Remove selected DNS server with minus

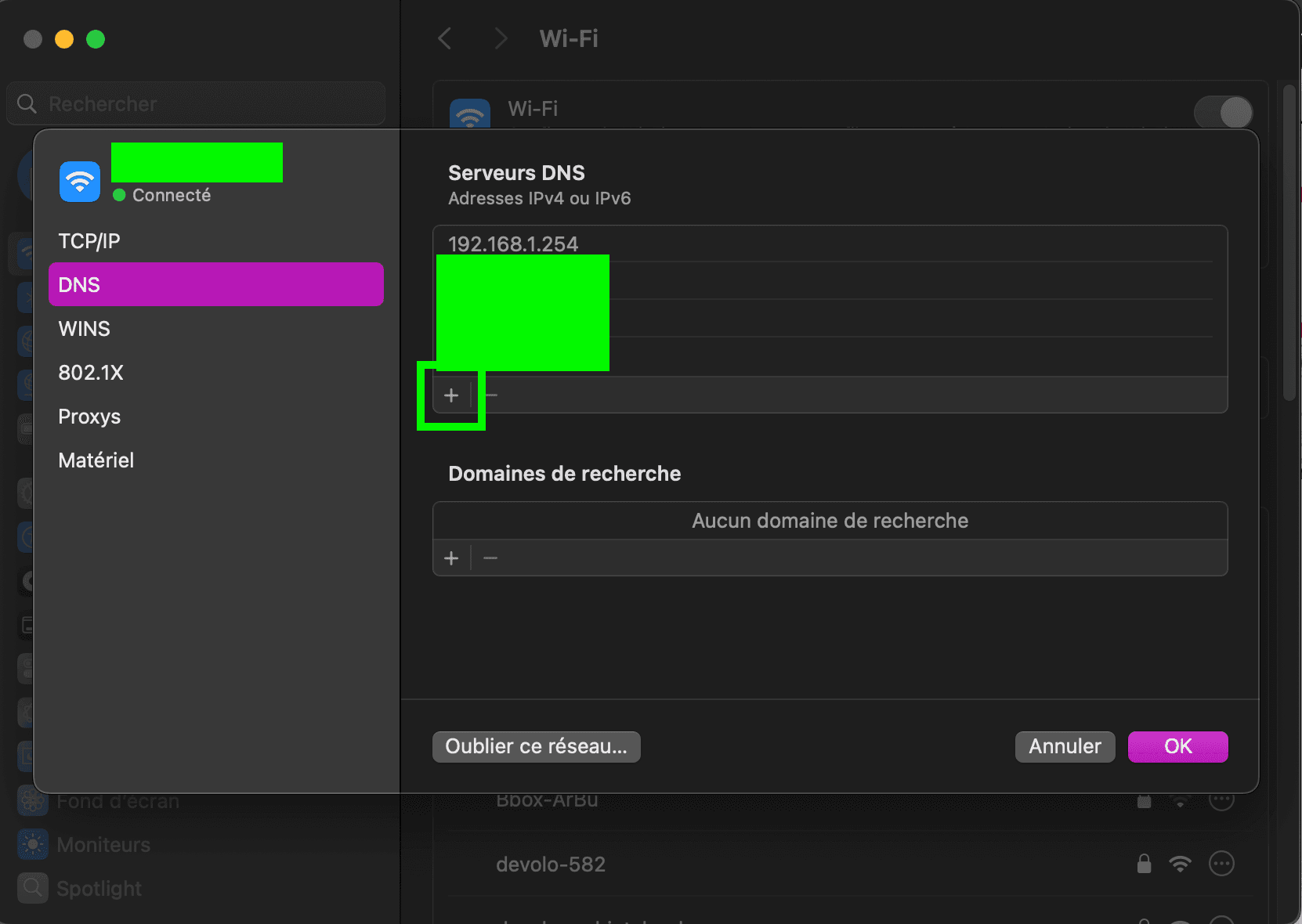[492, 395]
